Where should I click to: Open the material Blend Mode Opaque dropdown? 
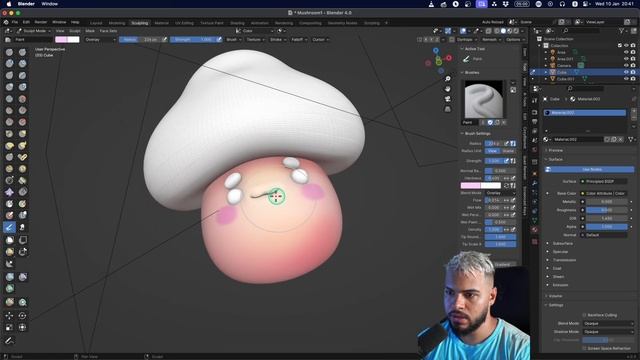[x=608, y=323]
